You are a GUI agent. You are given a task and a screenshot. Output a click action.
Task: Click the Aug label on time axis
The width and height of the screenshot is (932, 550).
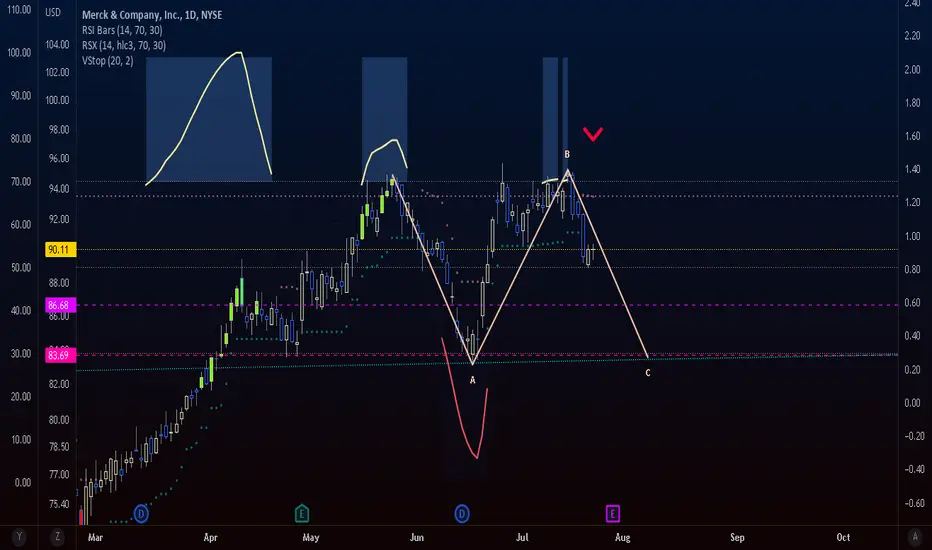click(x=622, y=537)
